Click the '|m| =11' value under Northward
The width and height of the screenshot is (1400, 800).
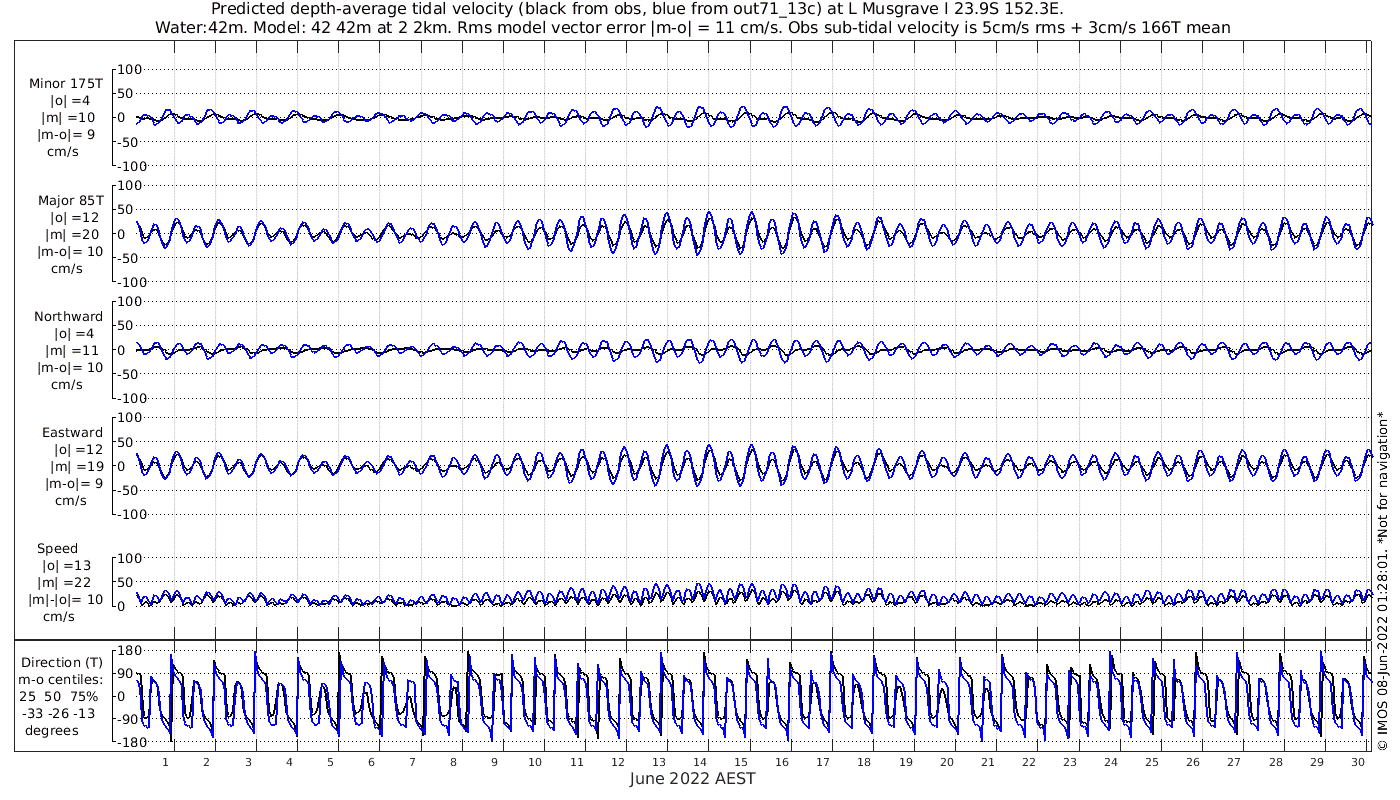(x=71, y=350)
